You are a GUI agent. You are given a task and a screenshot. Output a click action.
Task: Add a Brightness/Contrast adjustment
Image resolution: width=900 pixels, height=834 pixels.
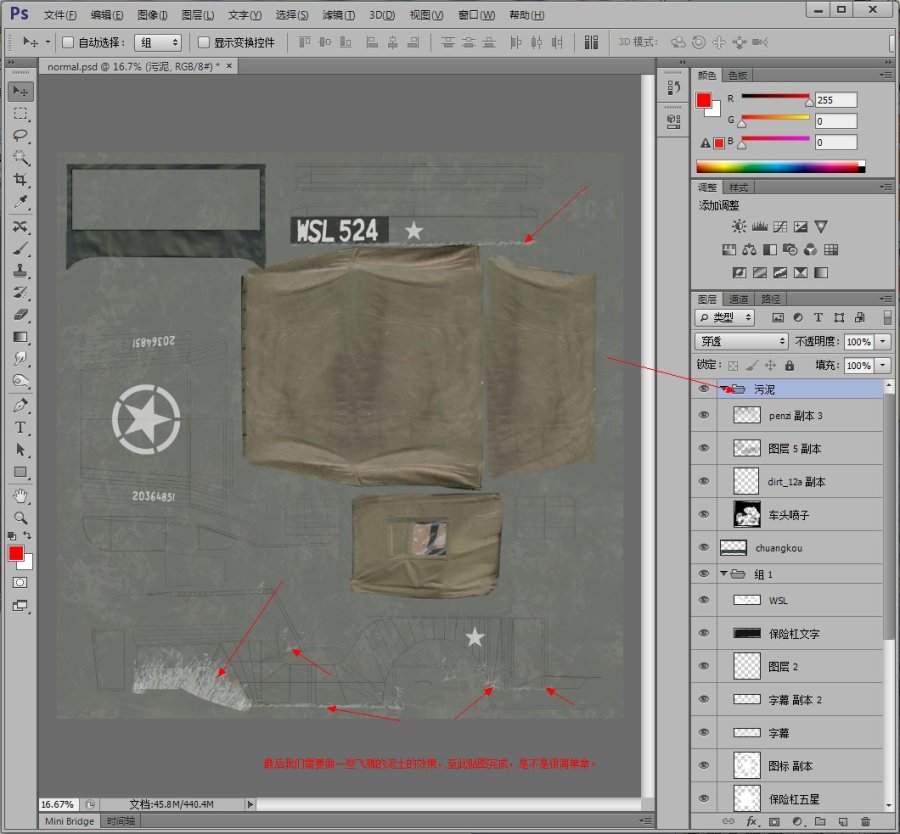point(739,227)
